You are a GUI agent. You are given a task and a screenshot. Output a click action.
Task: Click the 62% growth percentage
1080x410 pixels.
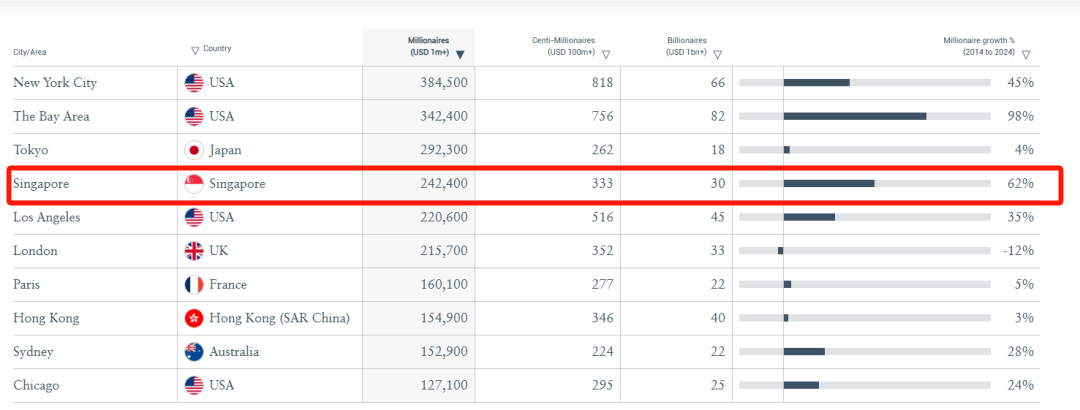click(1021, 184)
